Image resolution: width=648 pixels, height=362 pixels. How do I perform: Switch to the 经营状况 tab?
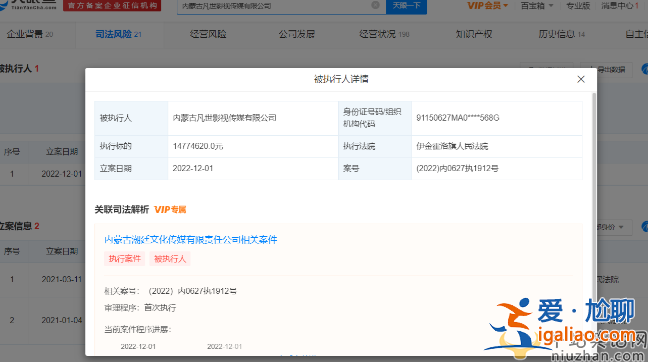click(384, 34)
